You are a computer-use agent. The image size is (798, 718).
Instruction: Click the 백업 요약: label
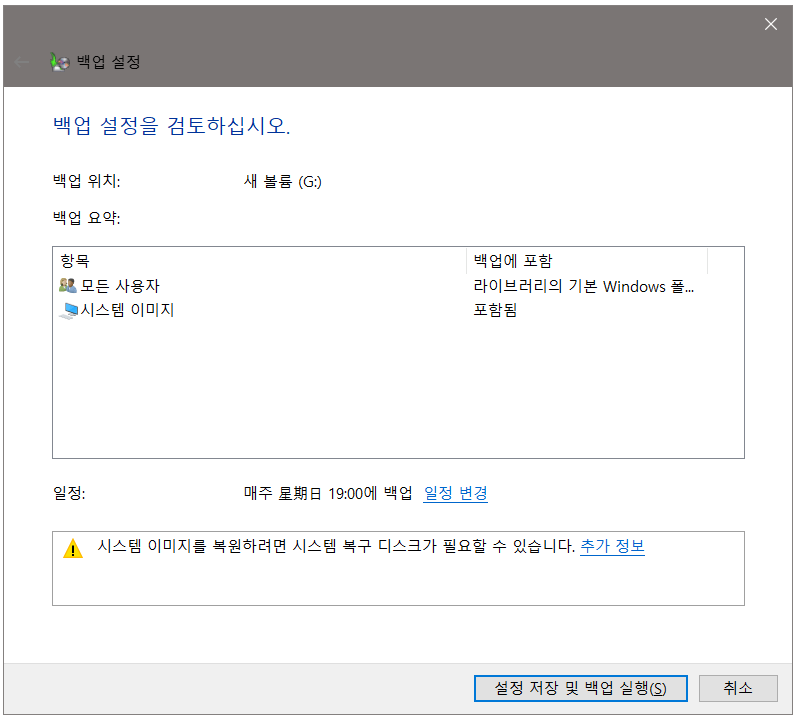coord(87,218)
